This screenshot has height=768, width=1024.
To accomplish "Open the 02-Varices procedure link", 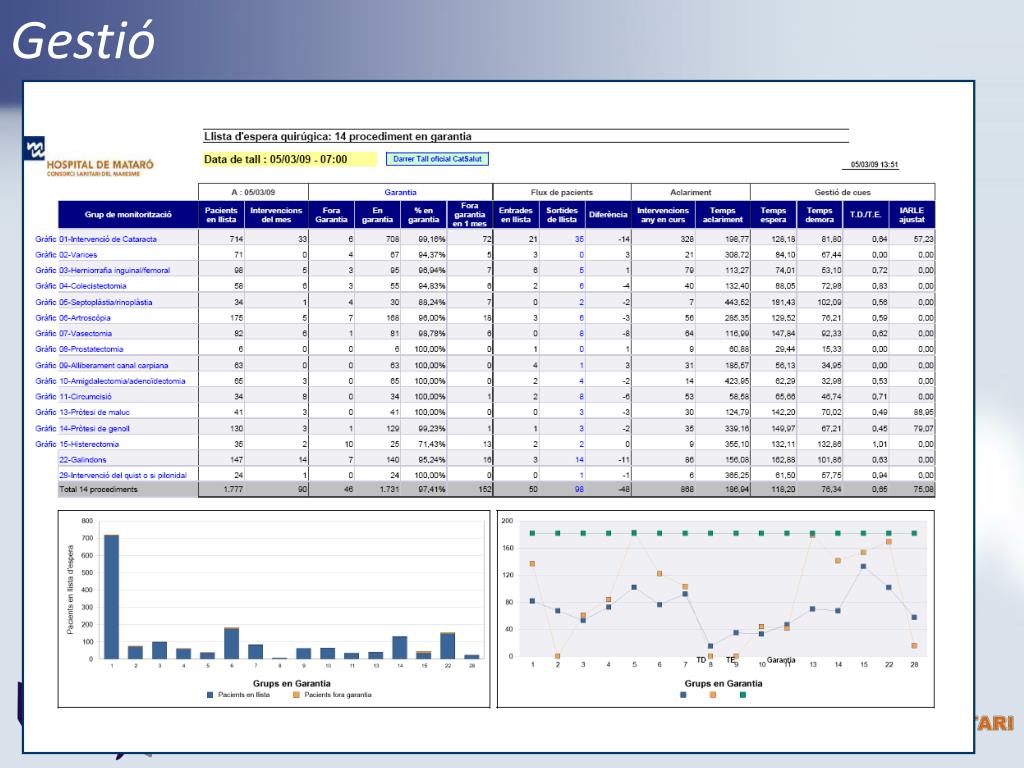I will [x=78, y=255].
